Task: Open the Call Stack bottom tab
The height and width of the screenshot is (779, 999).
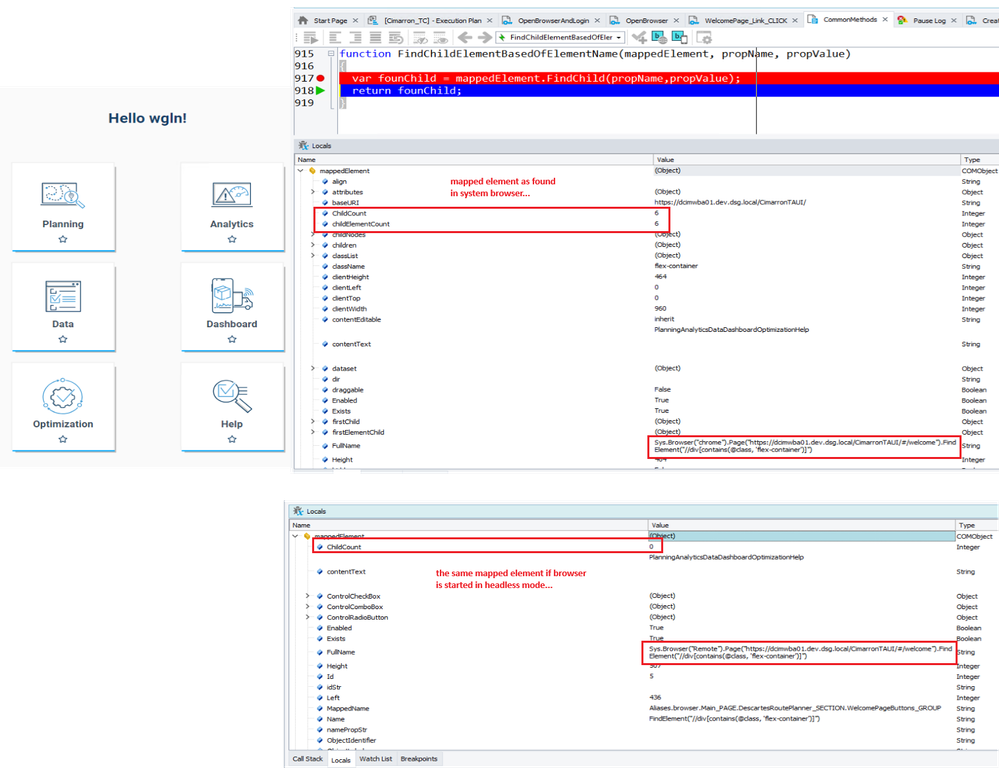Action: click(x=308, y=759)
